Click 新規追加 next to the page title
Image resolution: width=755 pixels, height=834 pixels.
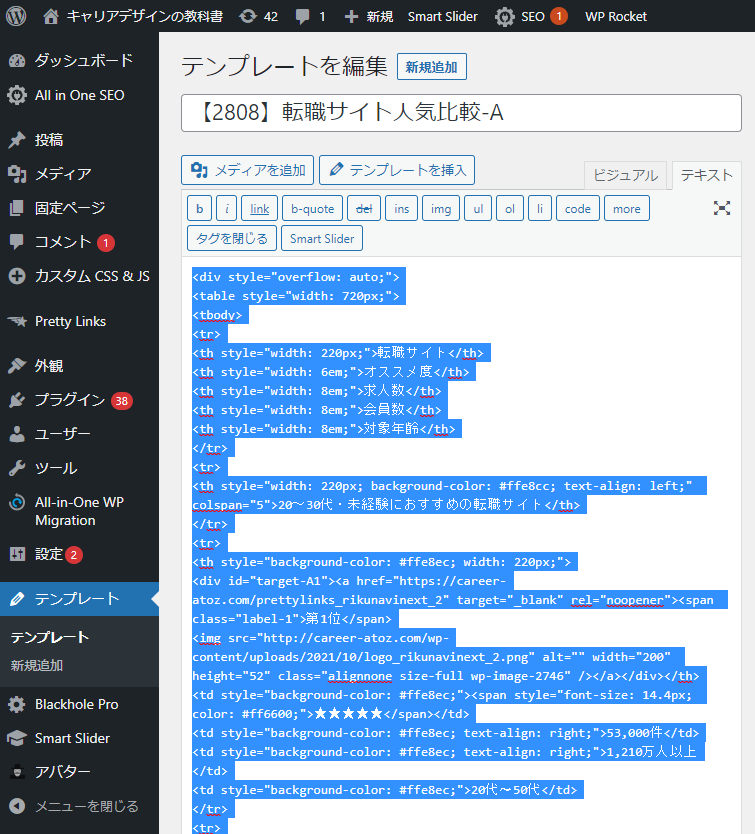tap(432, 67)
